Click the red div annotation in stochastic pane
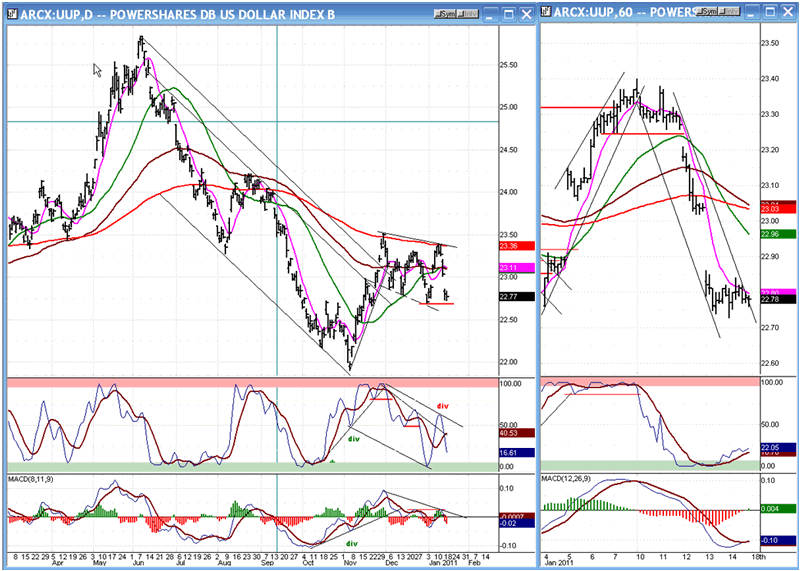This screenshot has width=800, height=571. coord(443,406)
